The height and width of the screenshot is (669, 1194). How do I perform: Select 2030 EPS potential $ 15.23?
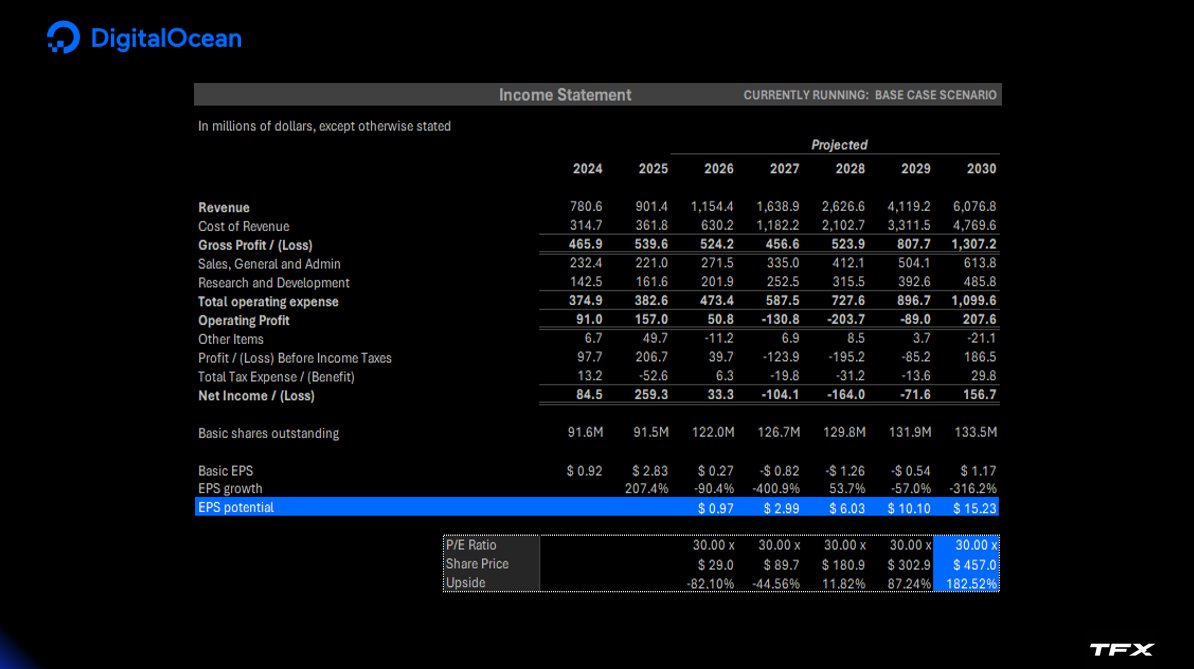[x=975, y=508]
